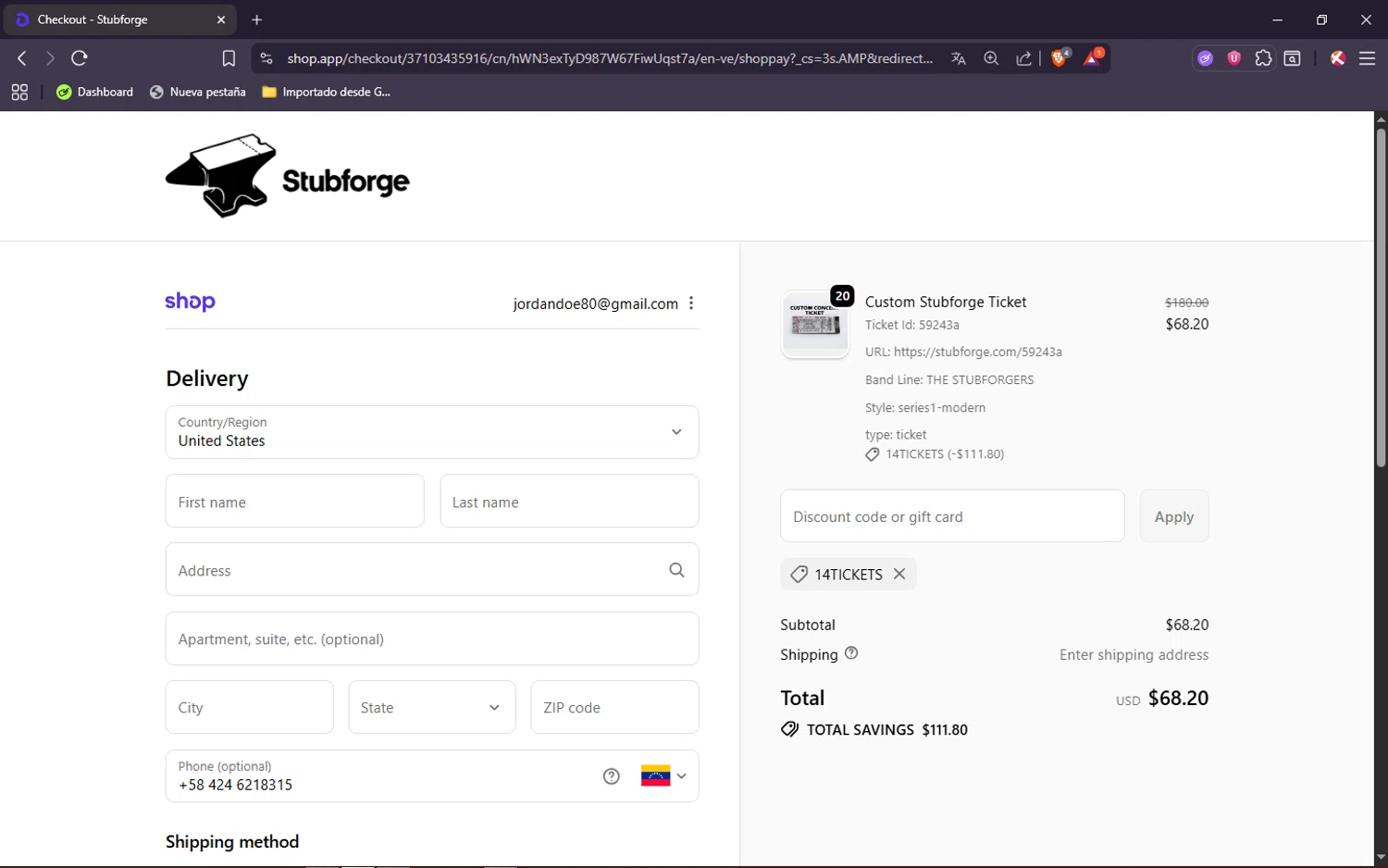
Task: Click the struck-through $180.00 price
Action: [1186, 303]
